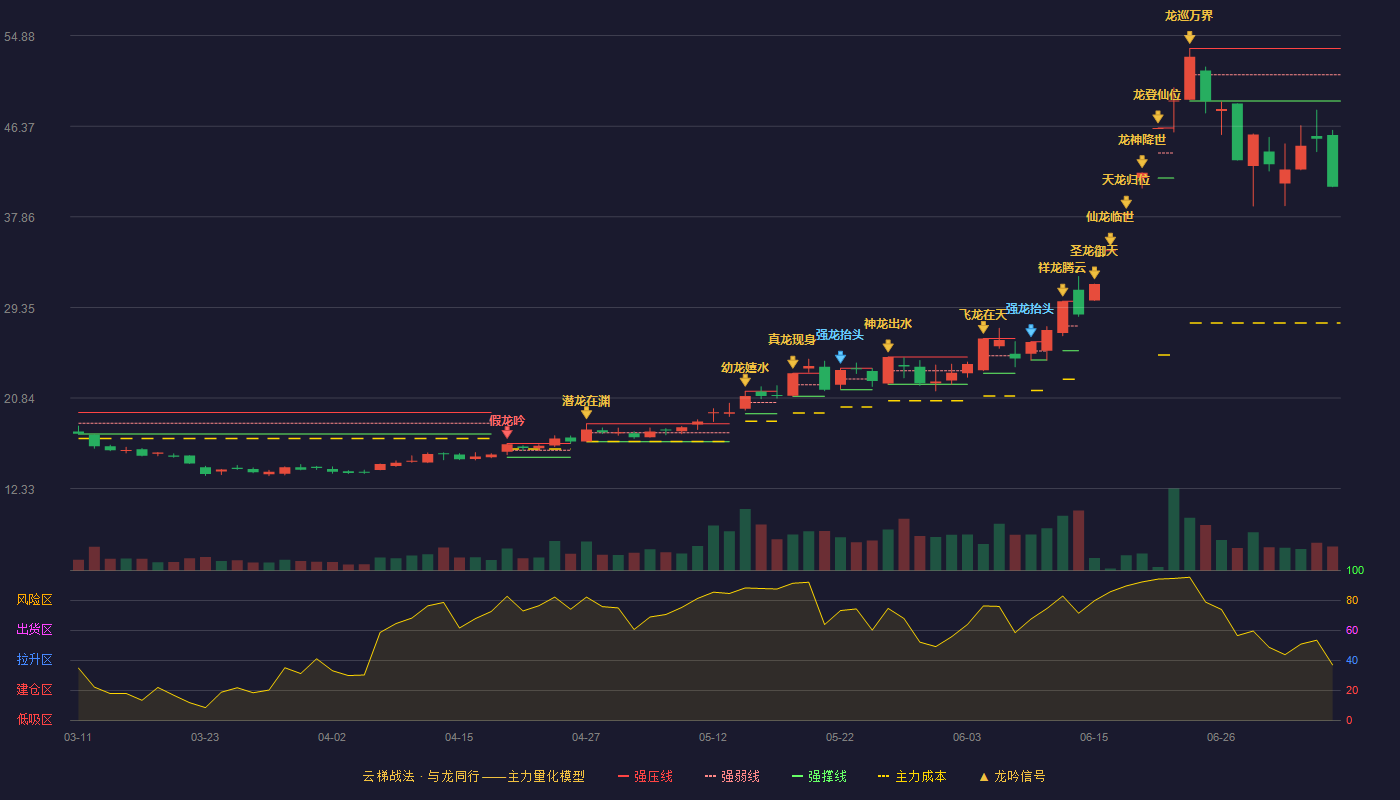Click the red candle below the 龙巡万界 arrow
This screenshot has height=800, width=1400.
(x=1190, y=78)
